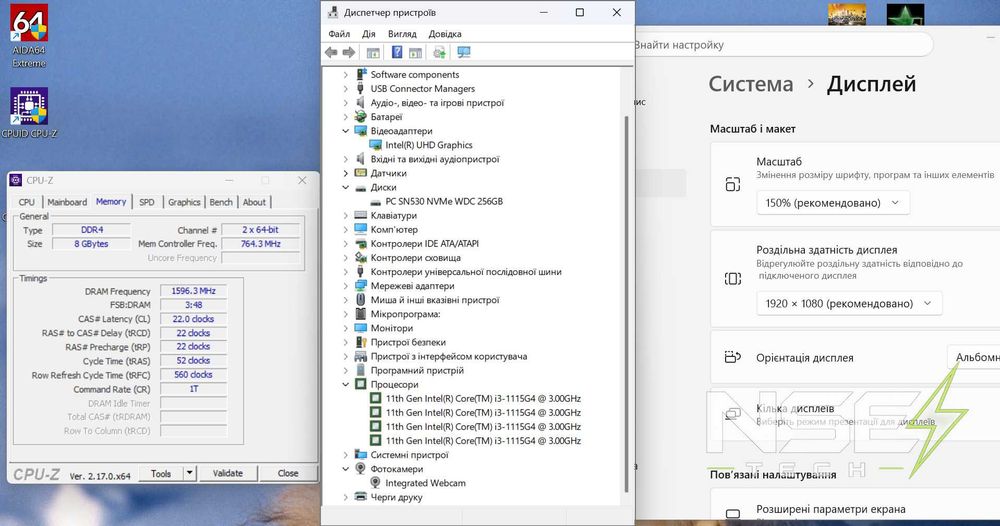The image size is (1000, 526).
Task: Open the AIDA64 Extreme desktop shortcut
Action: tap(29, 36)
